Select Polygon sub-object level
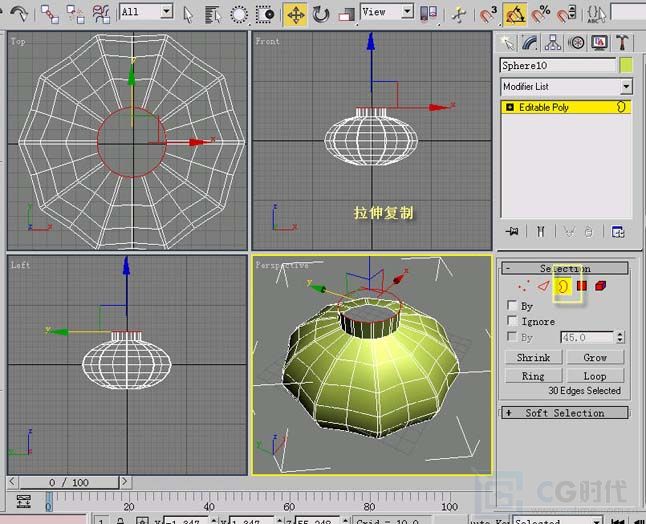Image resolution: width=646 pixels, height=524 pixels. tap(582, 285)
